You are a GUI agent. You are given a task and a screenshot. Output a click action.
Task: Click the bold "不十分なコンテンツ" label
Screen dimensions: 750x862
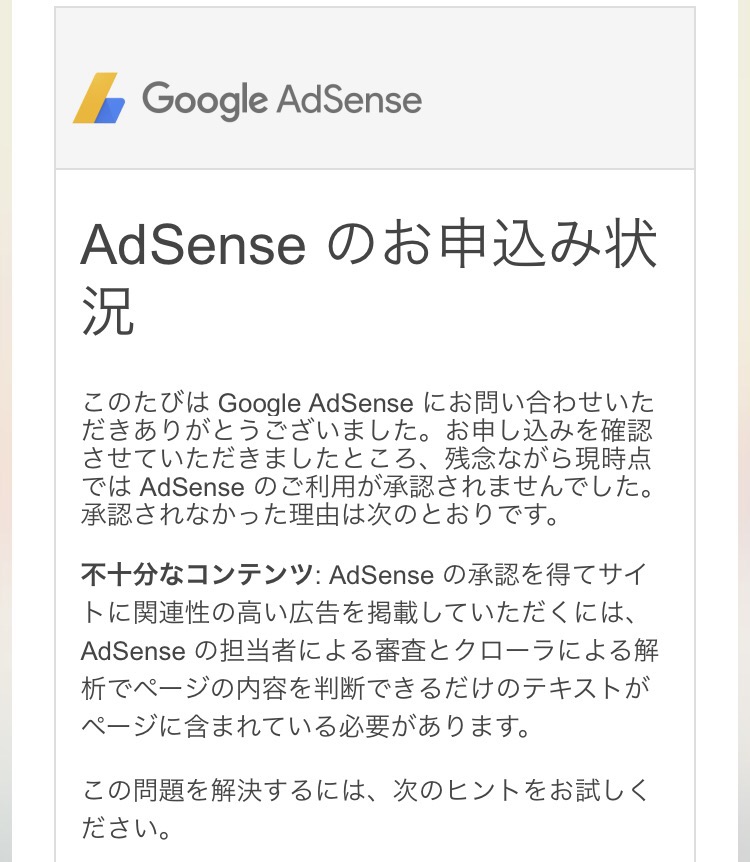tap(197, 576)
